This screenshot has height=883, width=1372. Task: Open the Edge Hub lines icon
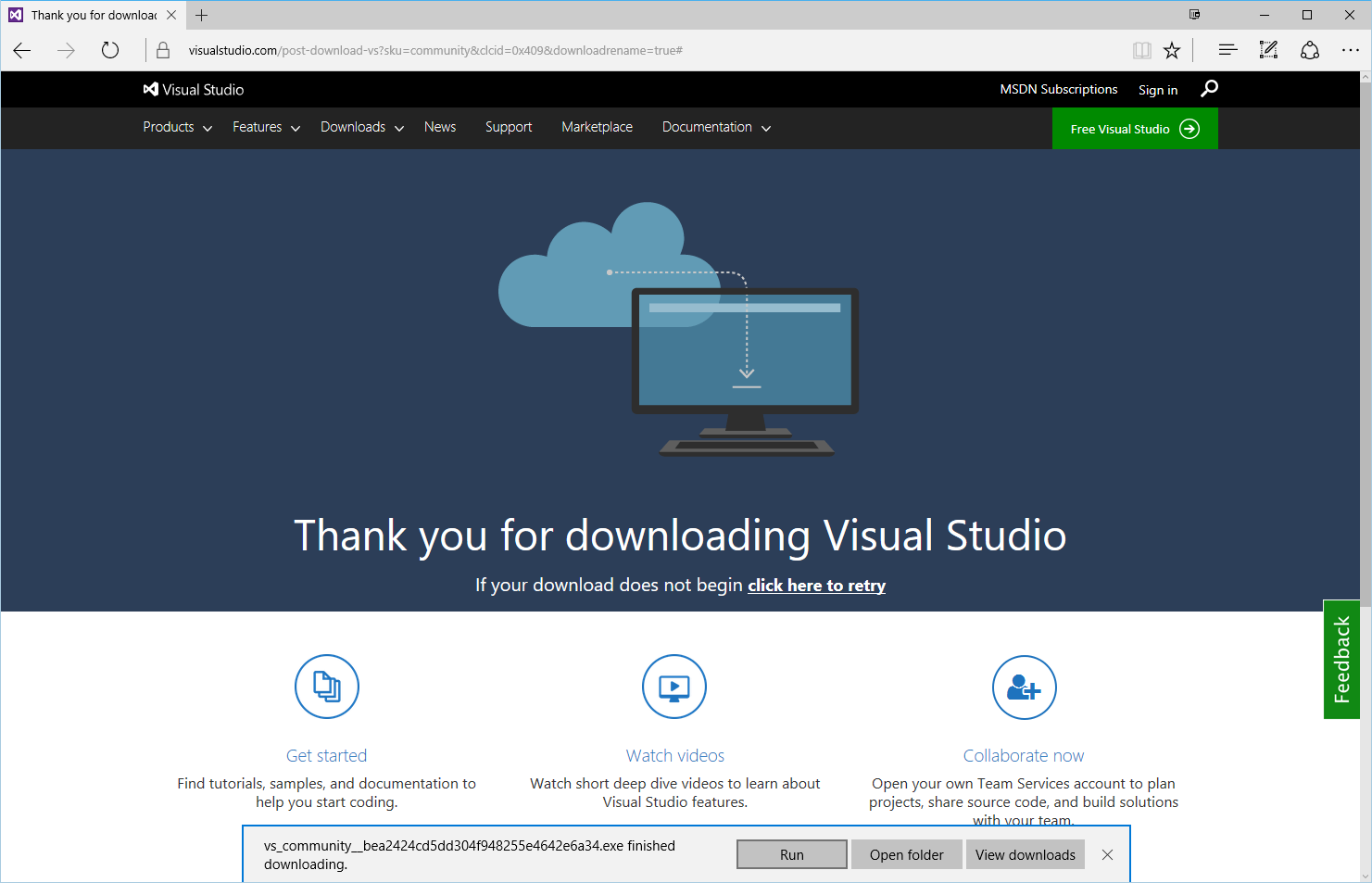coord(1227,50)
